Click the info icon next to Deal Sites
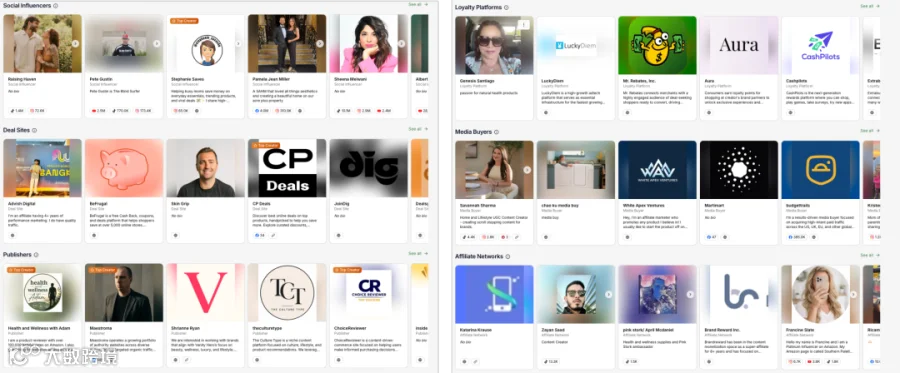 34,130
